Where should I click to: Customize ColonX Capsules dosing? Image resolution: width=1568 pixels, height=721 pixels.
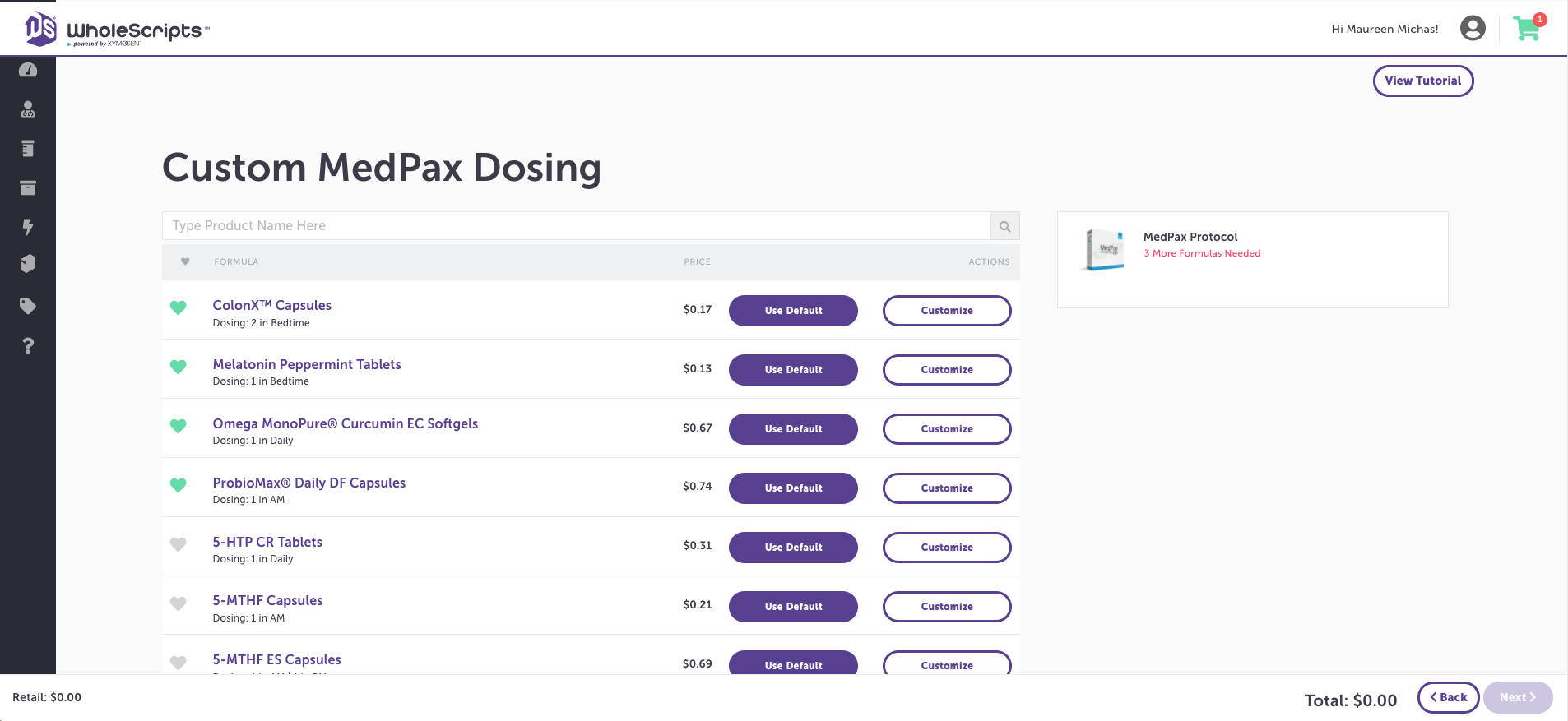click(947, 311)
